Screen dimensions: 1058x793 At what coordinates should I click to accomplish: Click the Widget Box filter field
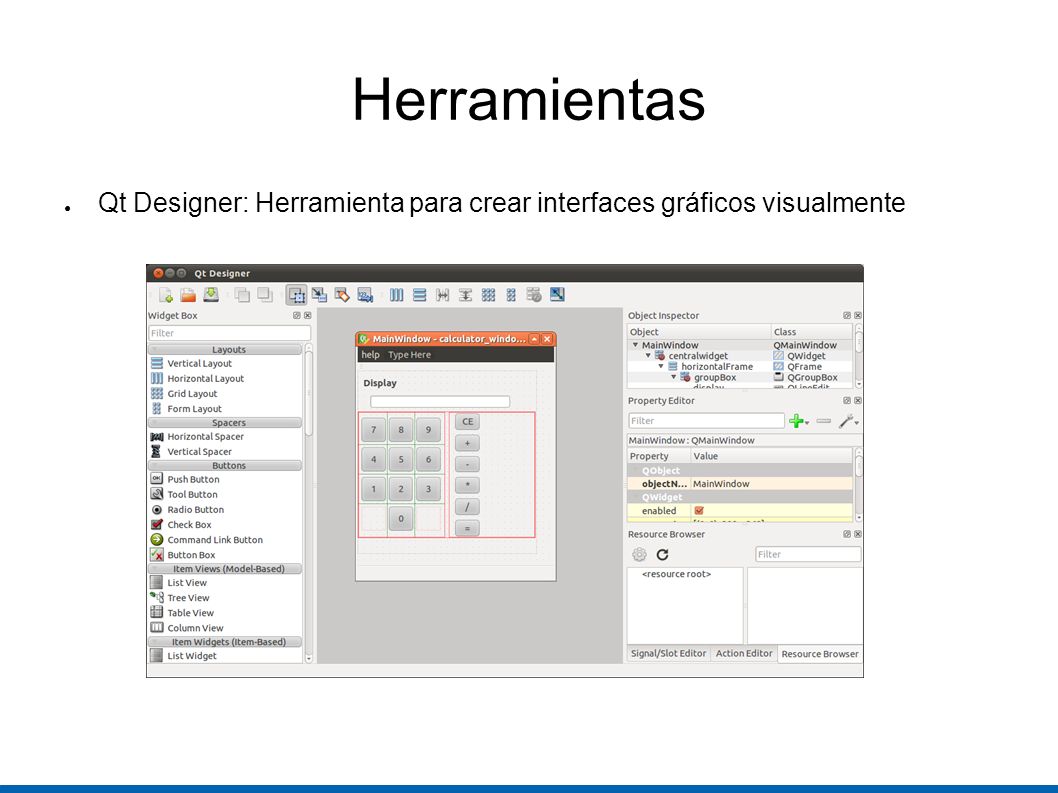[x=229, y=333]
